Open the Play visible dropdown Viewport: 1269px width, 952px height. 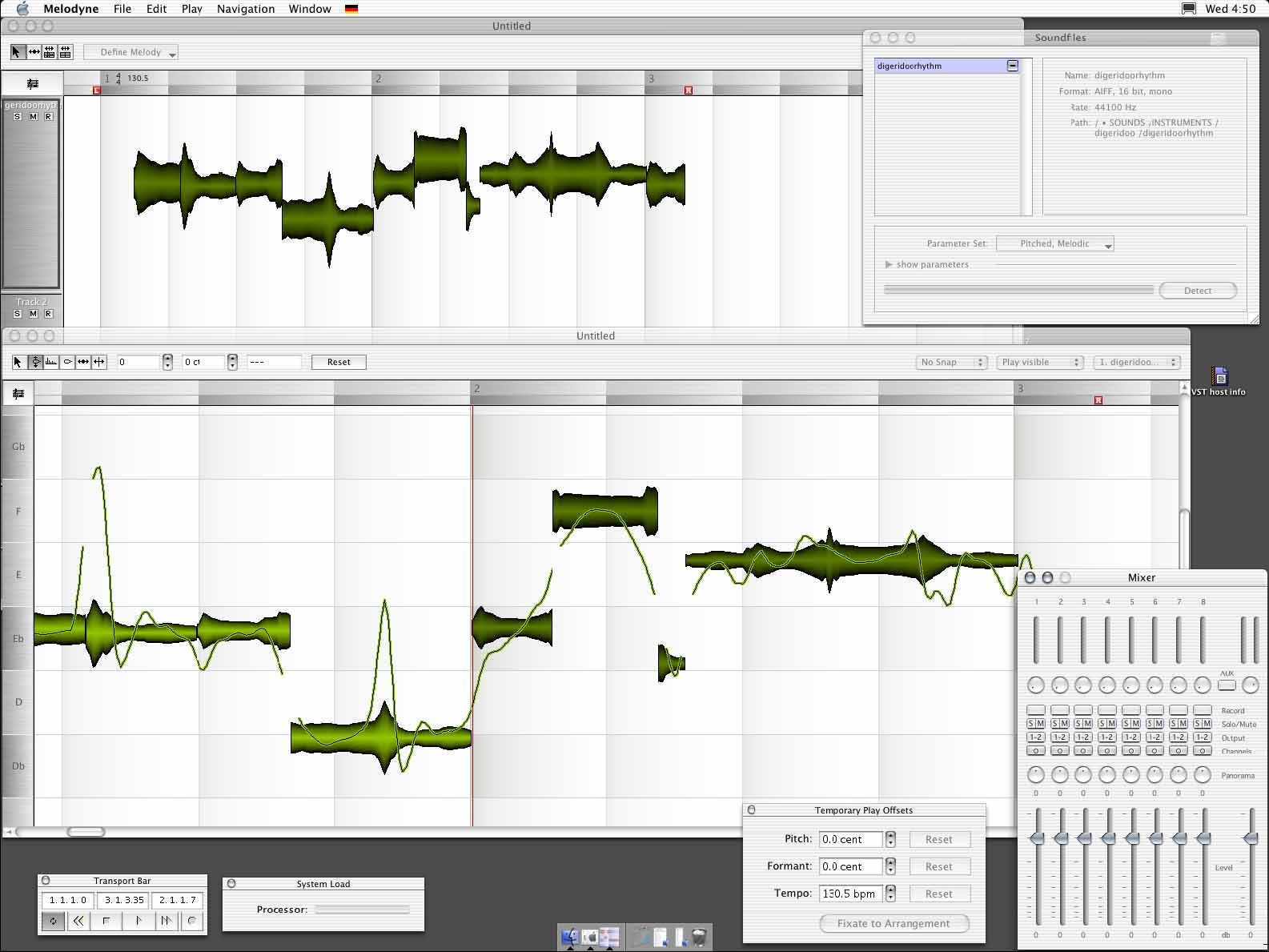[1040, 362]
